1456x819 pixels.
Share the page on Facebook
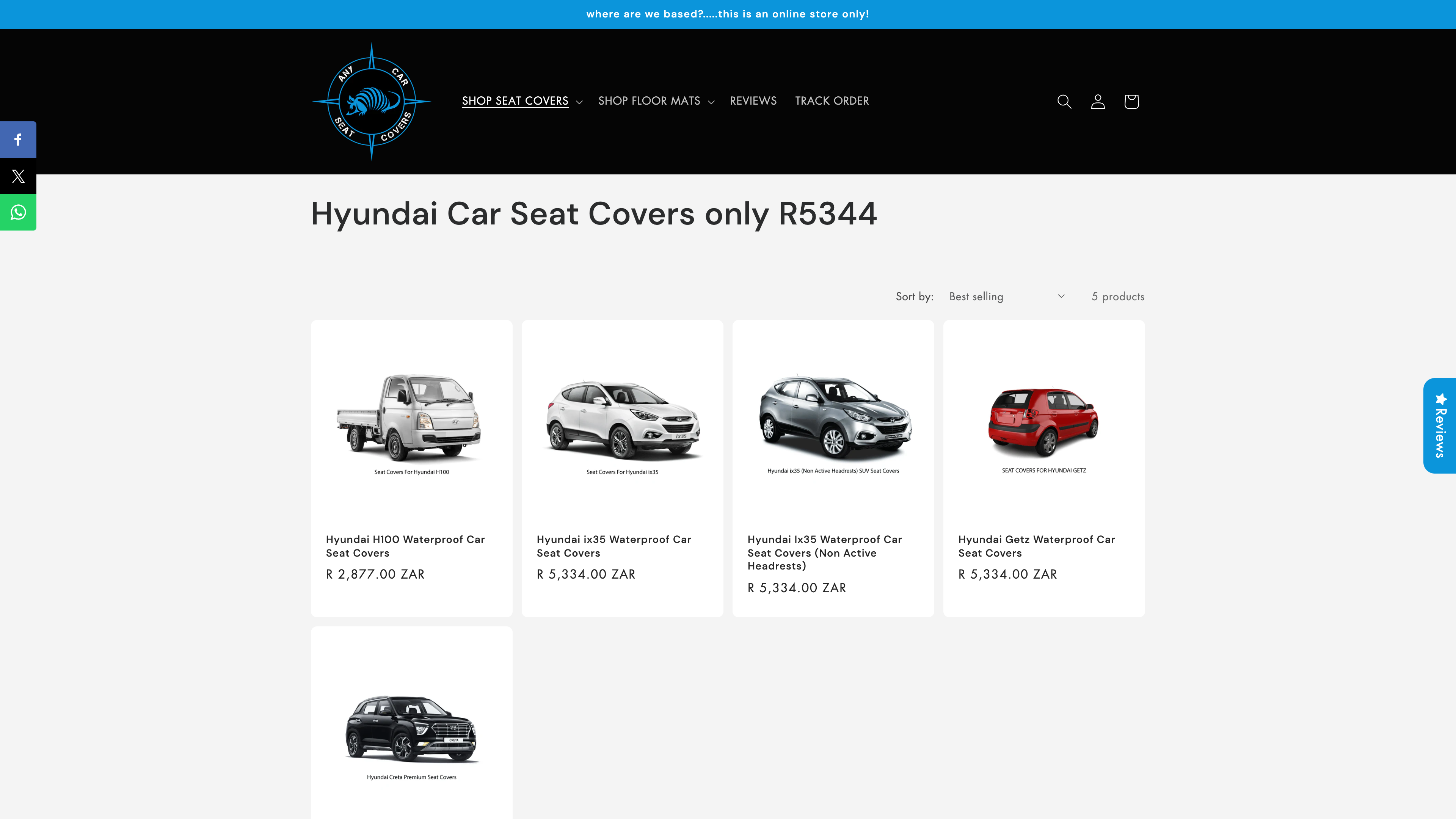point(18,140)
